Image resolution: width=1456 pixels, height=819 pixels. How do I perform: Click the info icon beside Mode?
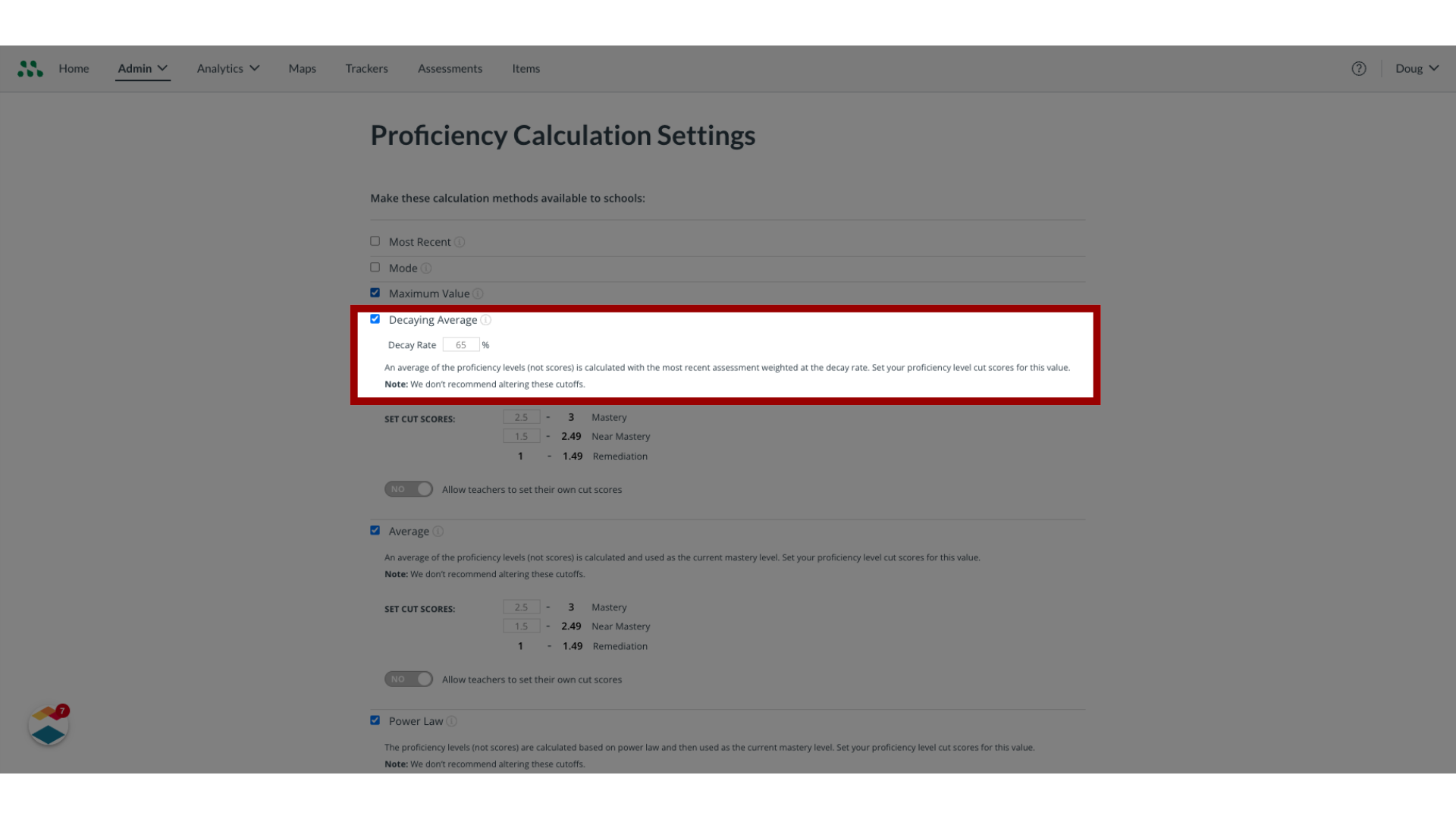coord(426,268)
